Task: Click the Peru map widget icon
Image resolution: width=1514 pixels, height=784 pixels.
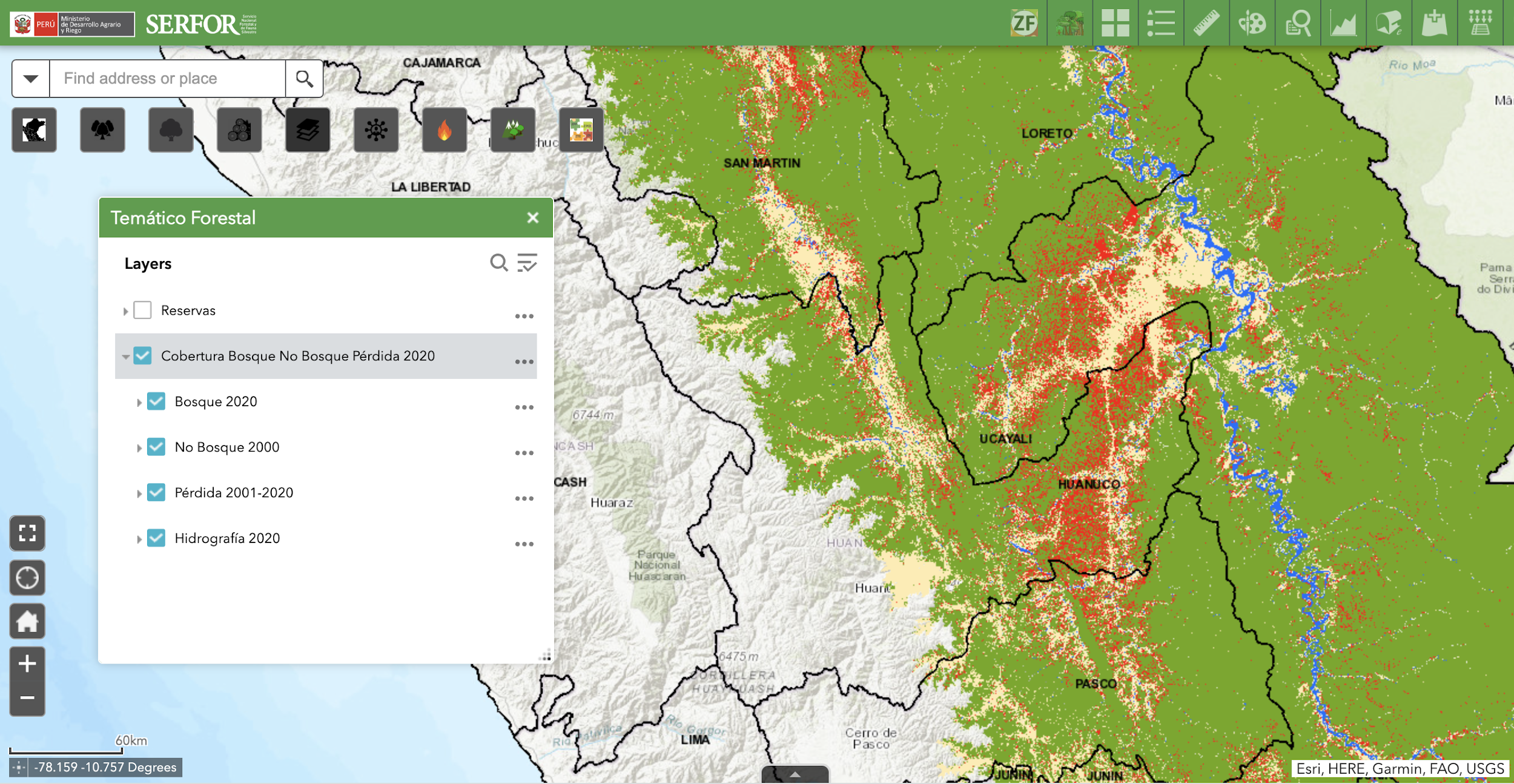Action: tap(34, 130)
